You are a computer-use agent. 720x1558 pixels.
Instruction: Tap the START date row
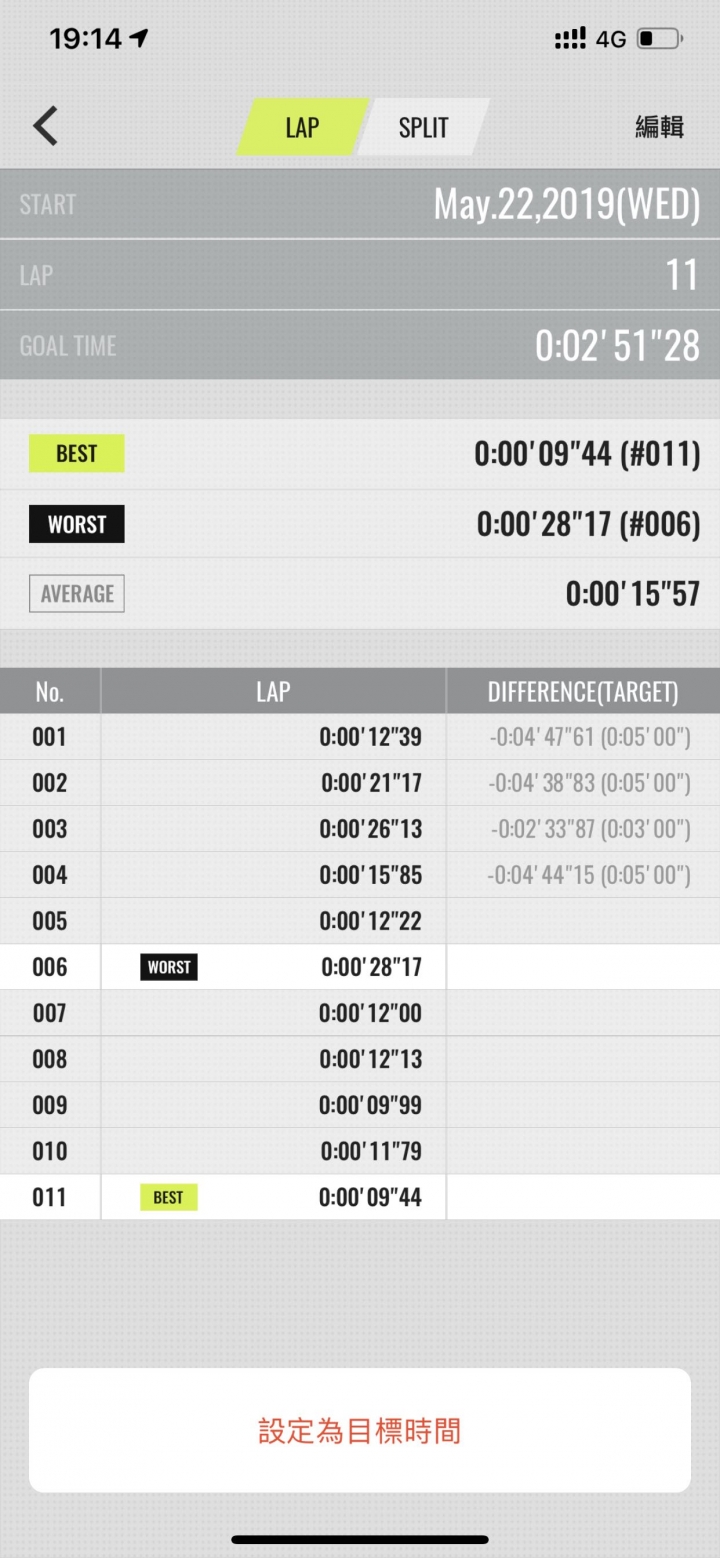pos(360,204)
